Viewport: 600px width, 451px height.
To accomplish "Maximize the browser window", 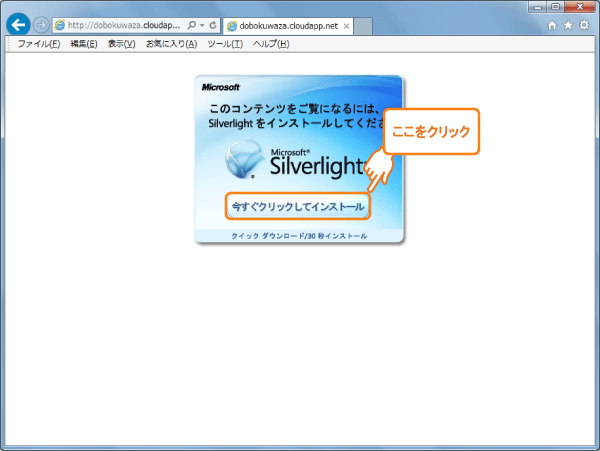I will [x=555, y=7].
